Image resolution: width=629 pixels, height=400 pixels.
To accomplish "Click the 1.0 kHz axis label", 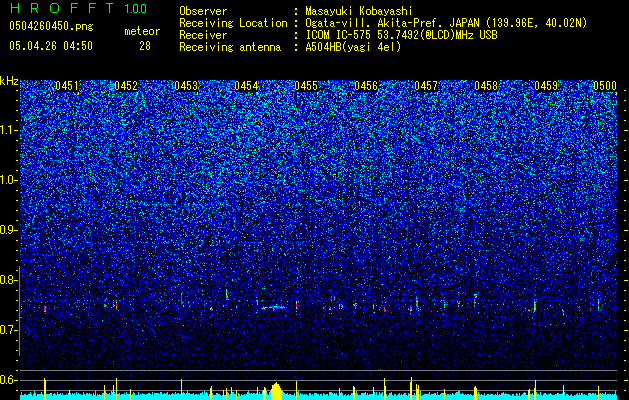I will 9,180.
